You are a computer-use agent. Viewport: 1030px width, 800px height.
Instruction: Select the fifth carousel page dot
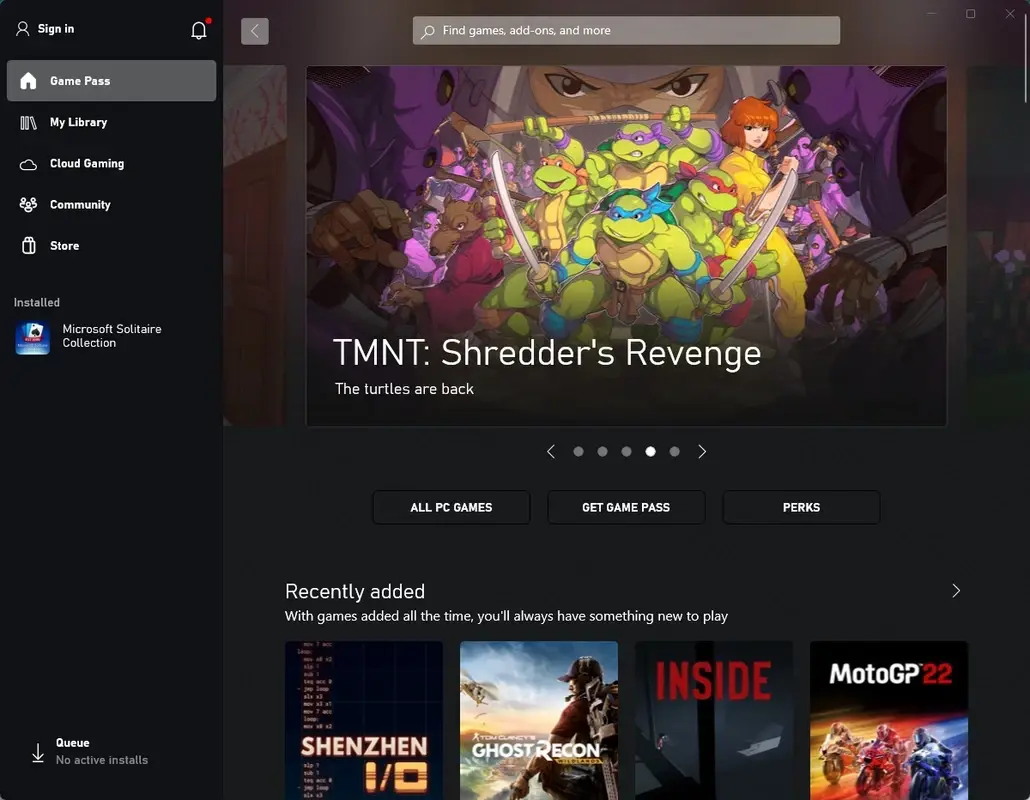point(674,451)
